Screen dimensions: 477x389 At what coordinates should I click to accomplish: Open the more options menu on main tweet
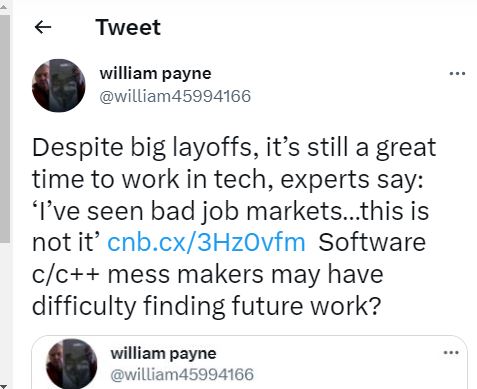[x=457, y=73]
